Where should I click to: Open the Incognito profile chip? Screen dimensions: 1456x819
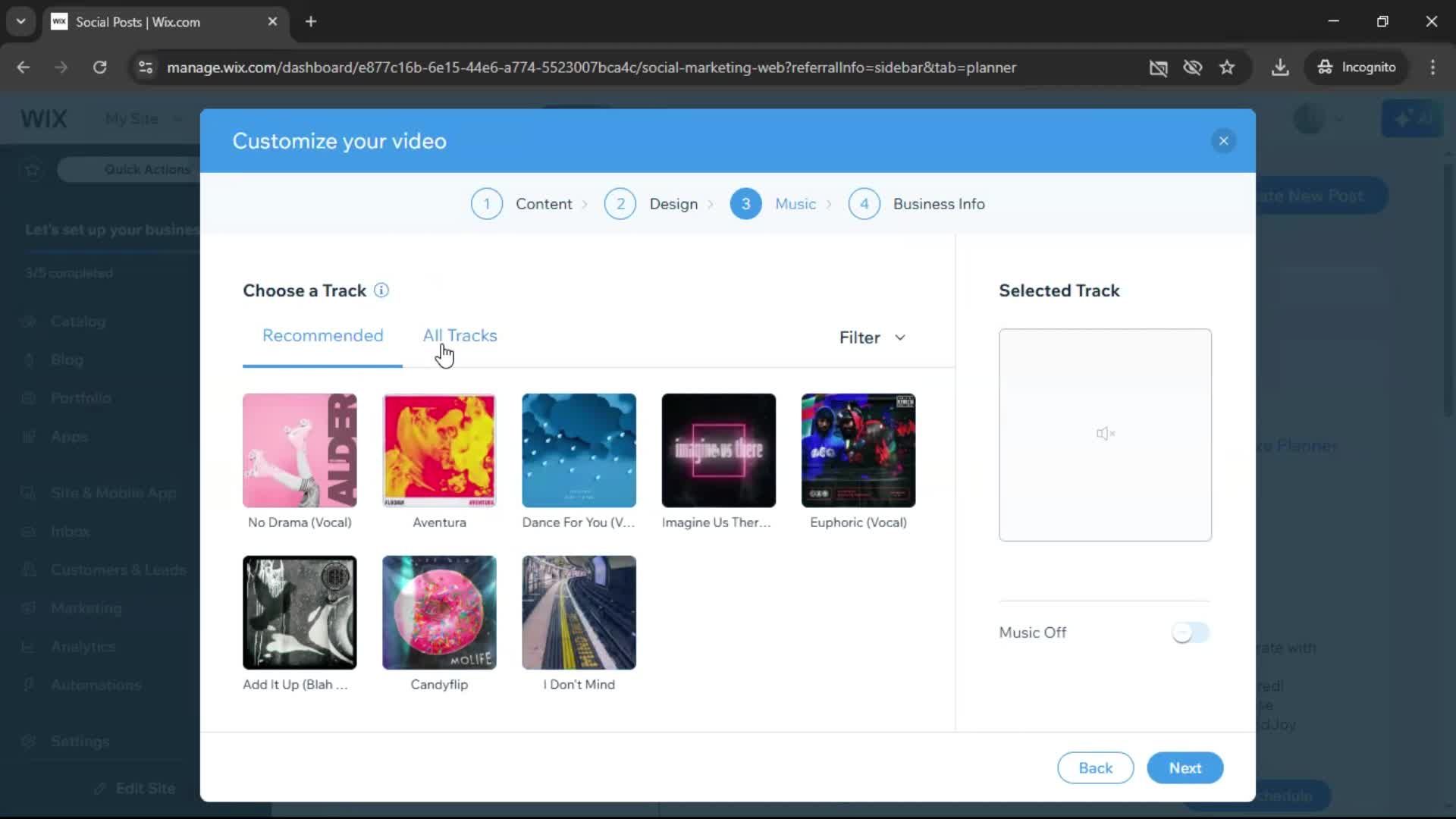pyautogui.click(x=1356, y=67)
